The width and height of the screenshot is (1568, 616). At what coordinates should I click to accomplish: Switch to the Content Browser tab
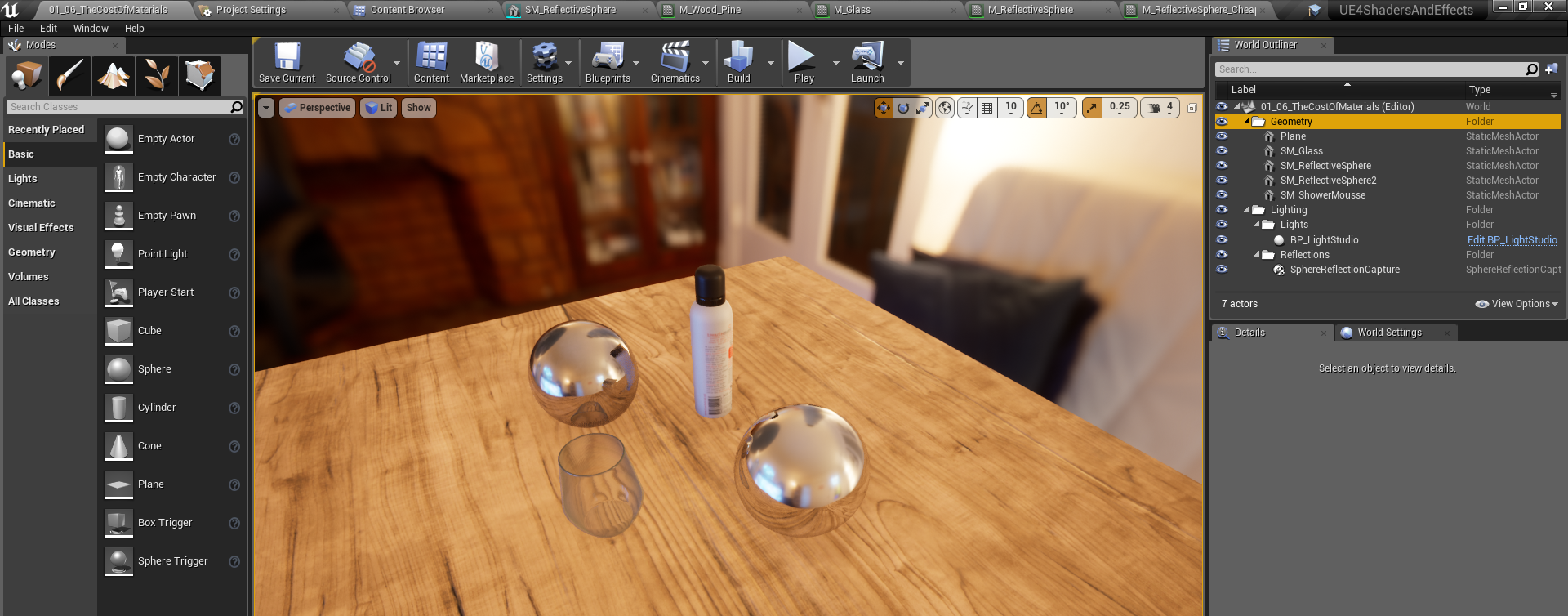(408, 10)
